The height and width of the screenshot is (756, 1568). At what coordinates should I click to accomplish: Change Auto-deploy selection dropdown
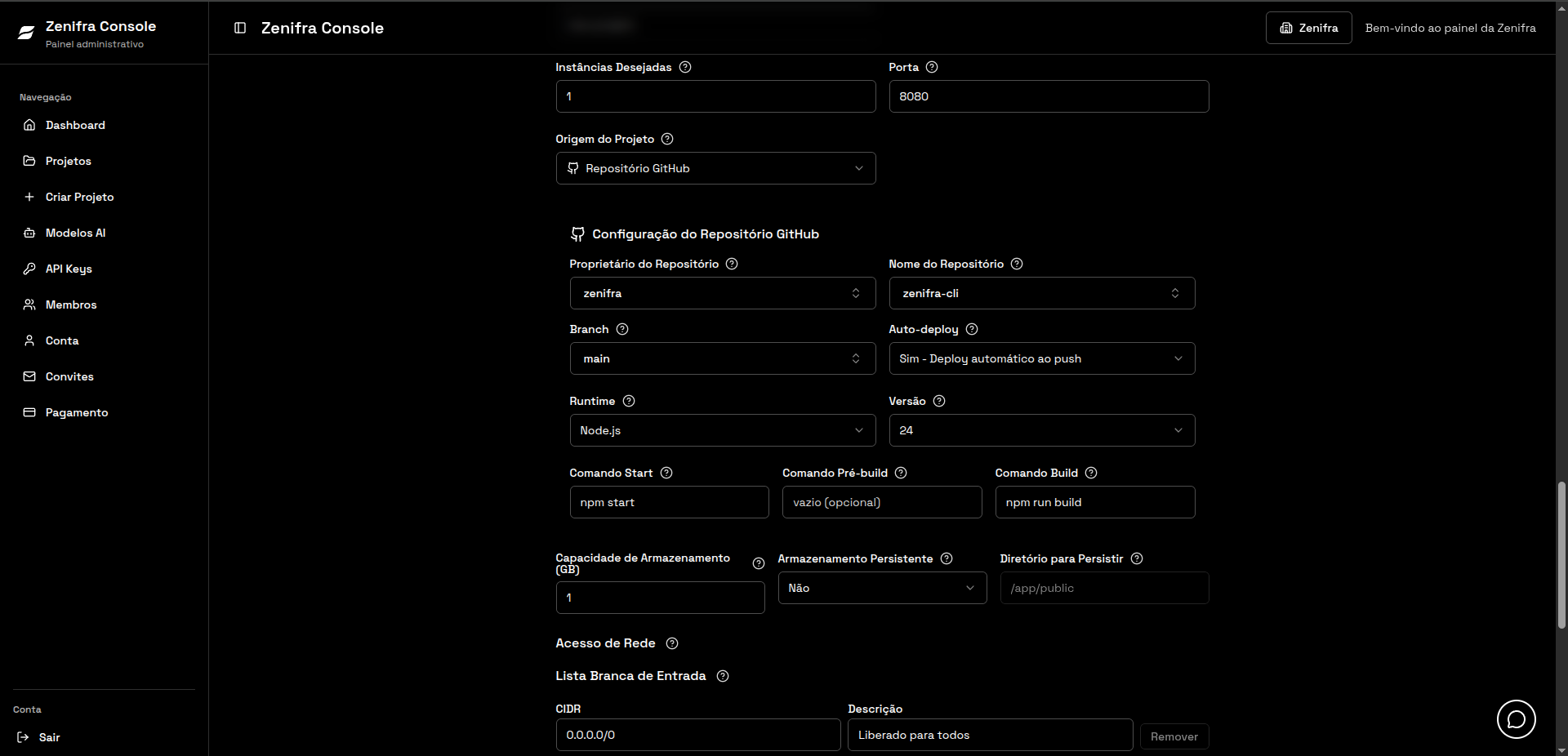1041,358
